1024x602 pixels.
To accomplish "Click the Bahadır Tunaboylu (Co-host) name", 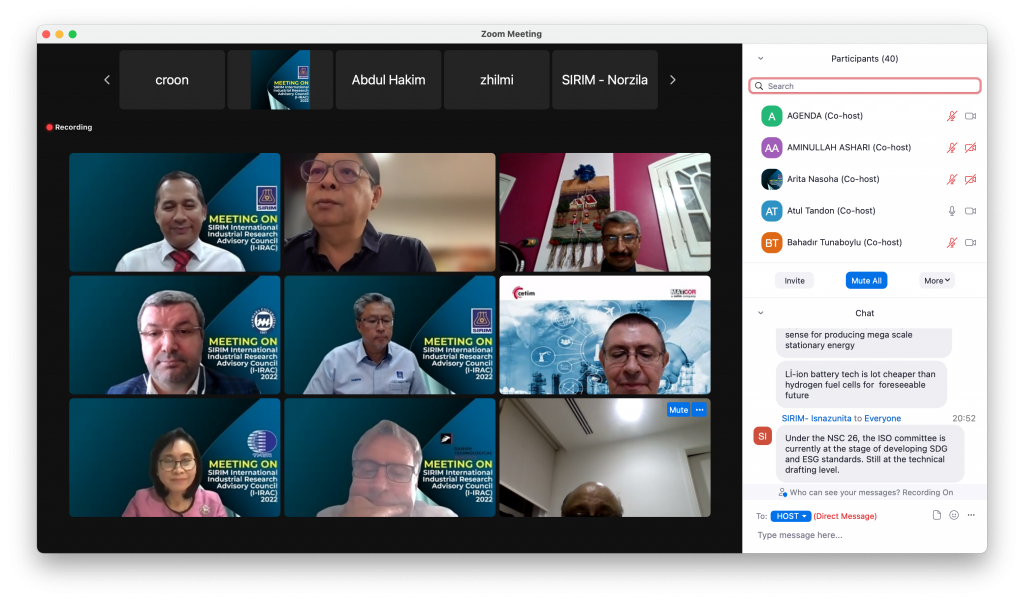I will [844, 242].
